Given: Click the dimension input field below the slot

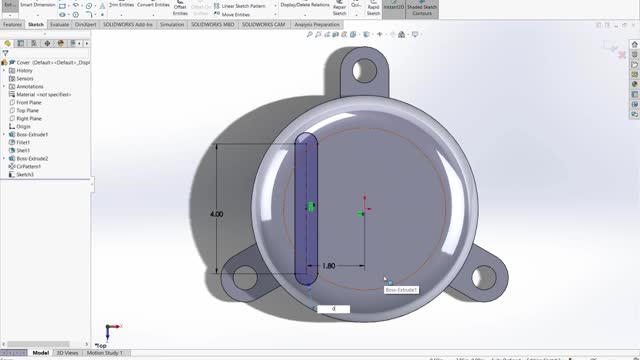Looking at the screenshot, I should pos(333,309).
